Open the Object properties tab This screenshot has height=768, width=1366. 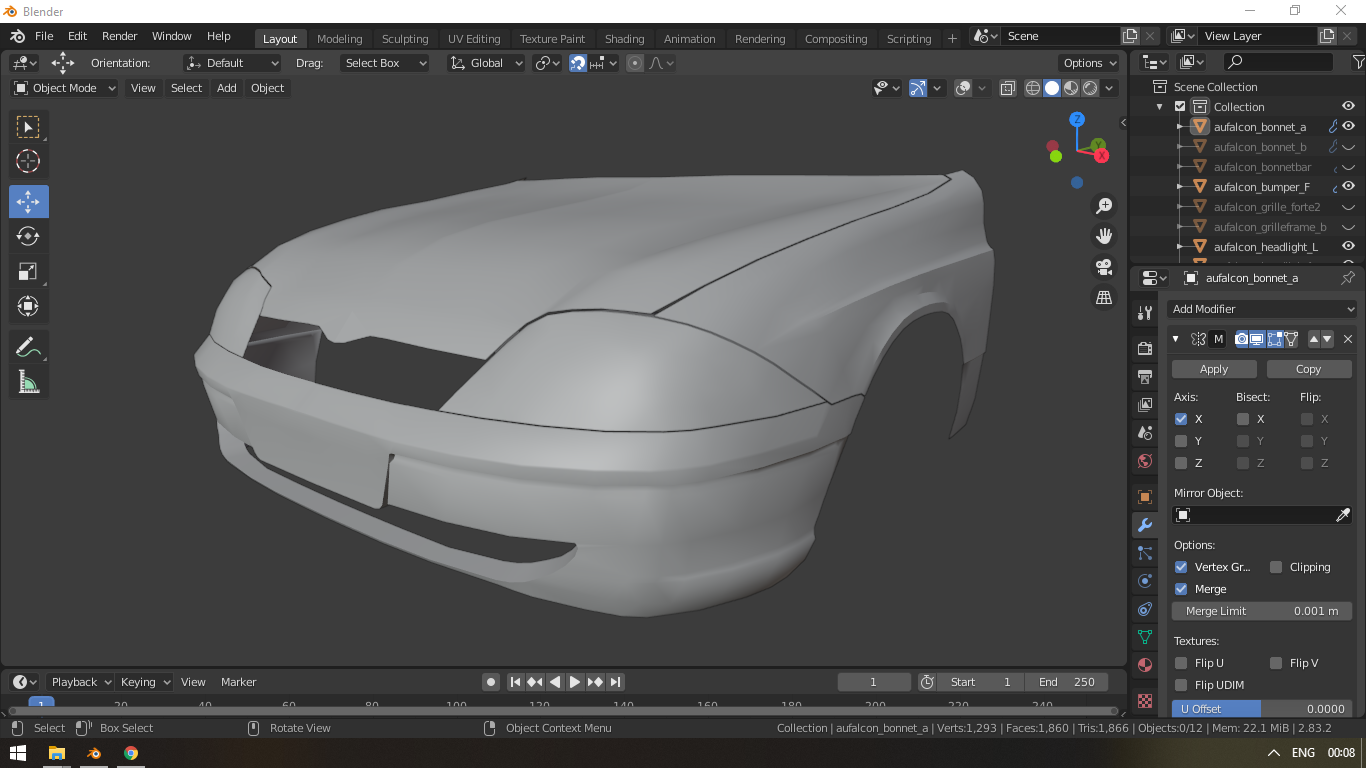[x=1145, y=497]
